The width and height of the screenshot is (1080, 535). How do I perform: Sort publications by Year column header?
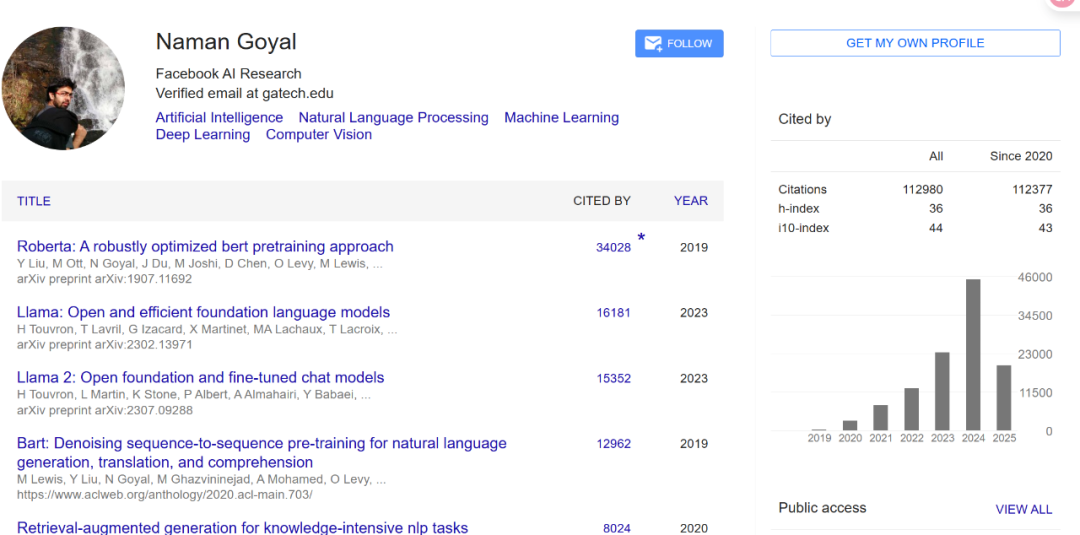[690, 201]
